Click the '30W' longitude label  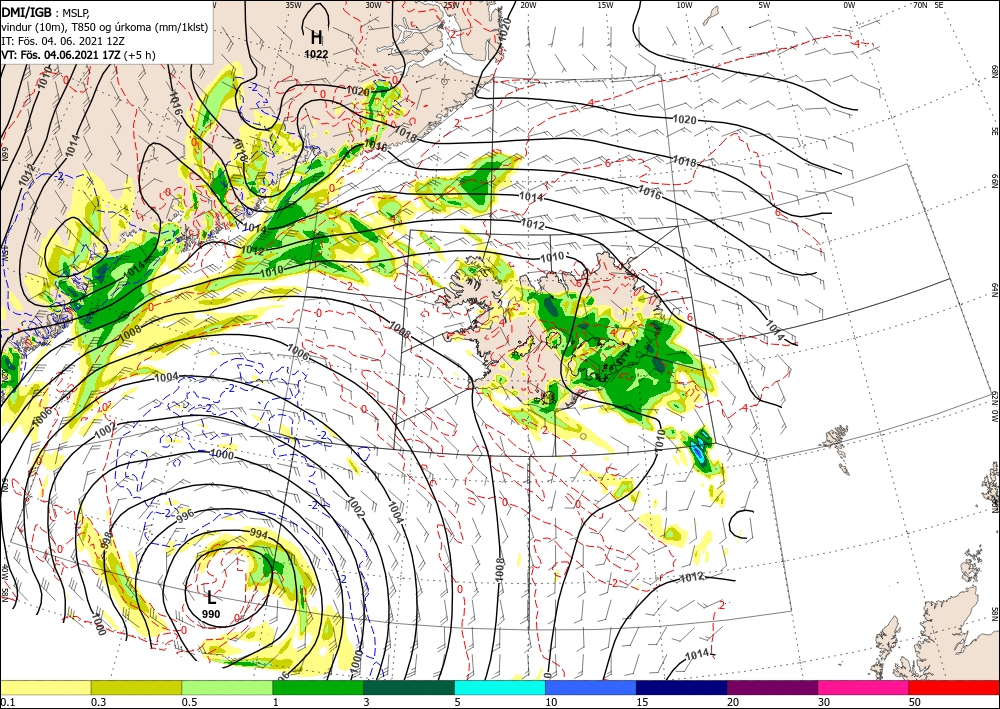click(373, 5)
